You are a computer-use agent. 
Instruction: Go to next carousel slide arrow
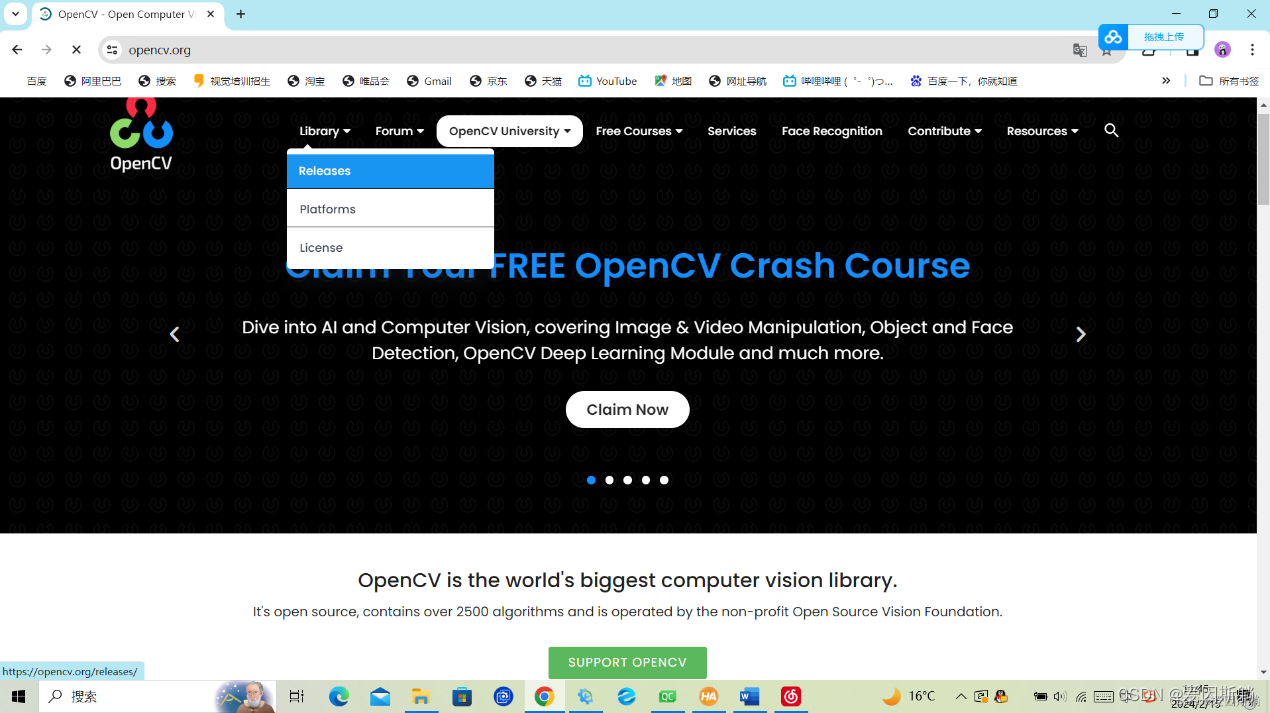pyautogui.click(x=1080, y=335)
